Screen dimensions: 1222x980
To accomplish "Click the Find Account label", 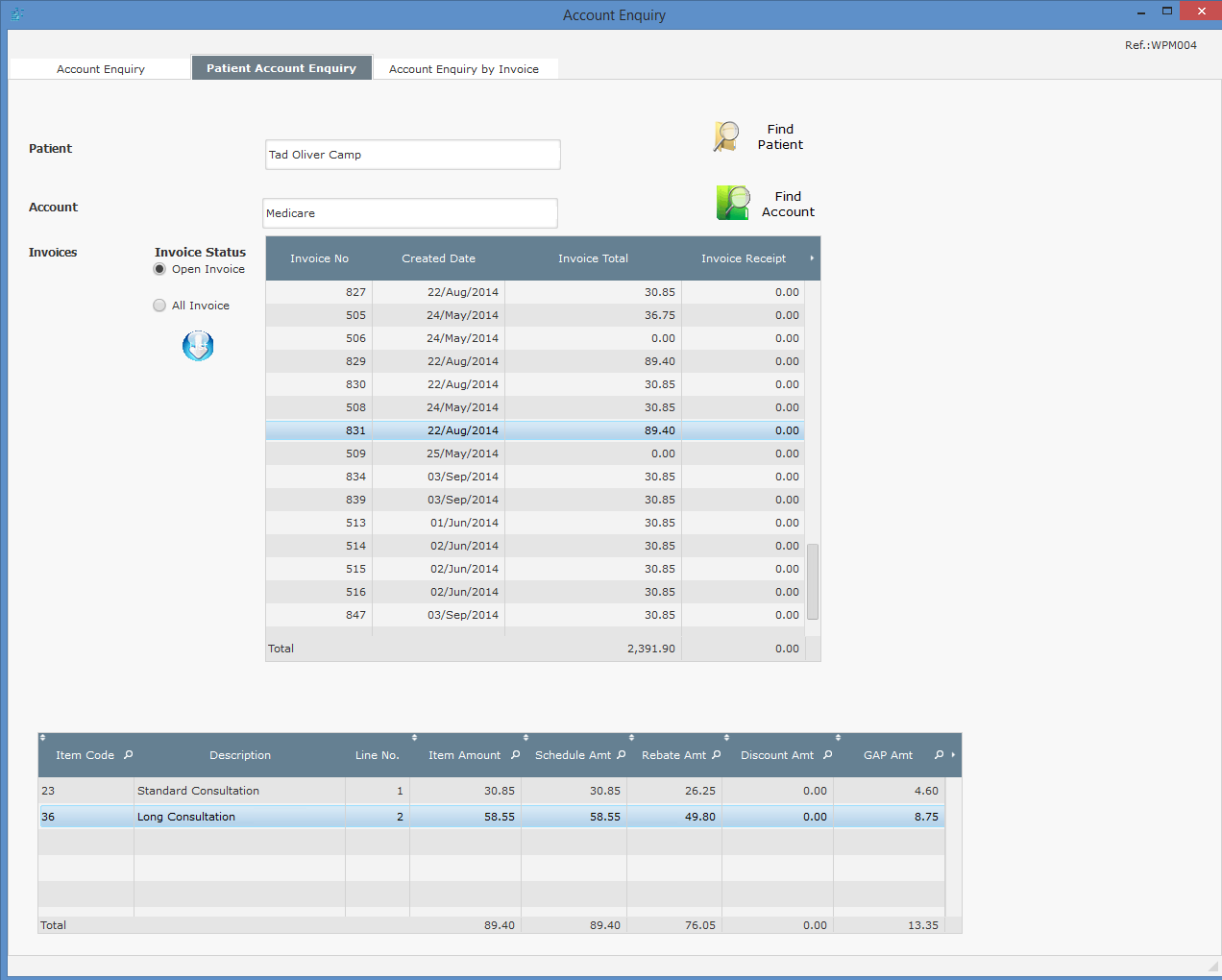I will (788, 205).
